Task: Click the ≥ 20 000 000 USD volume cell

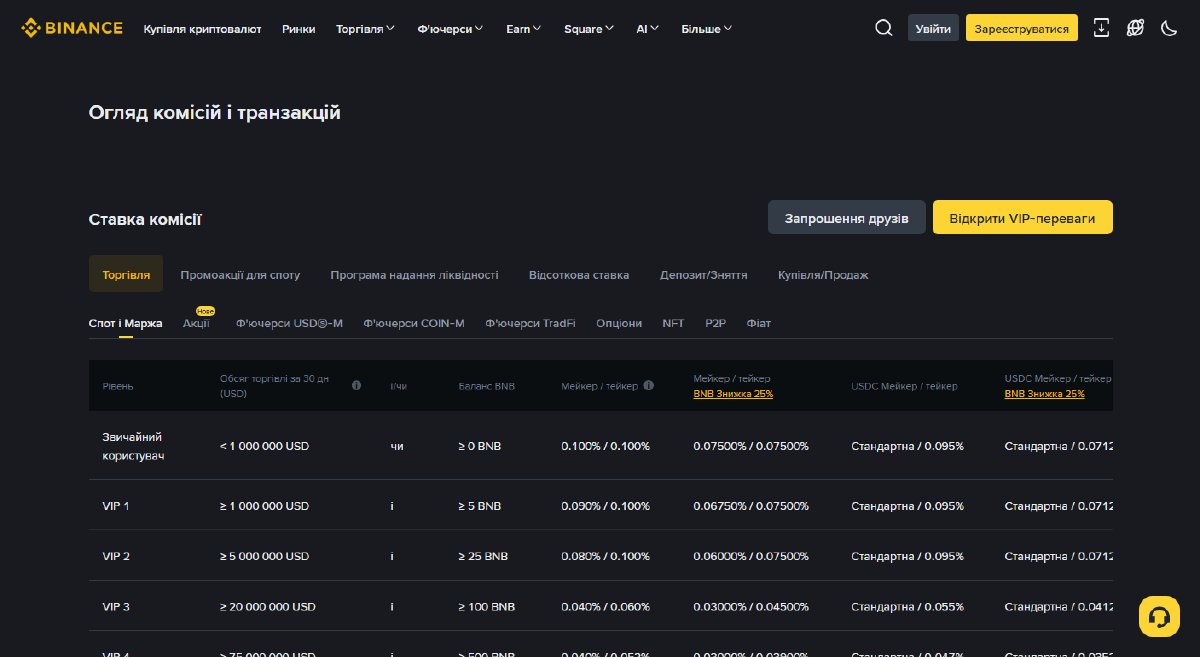Action: (x=268, y=606)
